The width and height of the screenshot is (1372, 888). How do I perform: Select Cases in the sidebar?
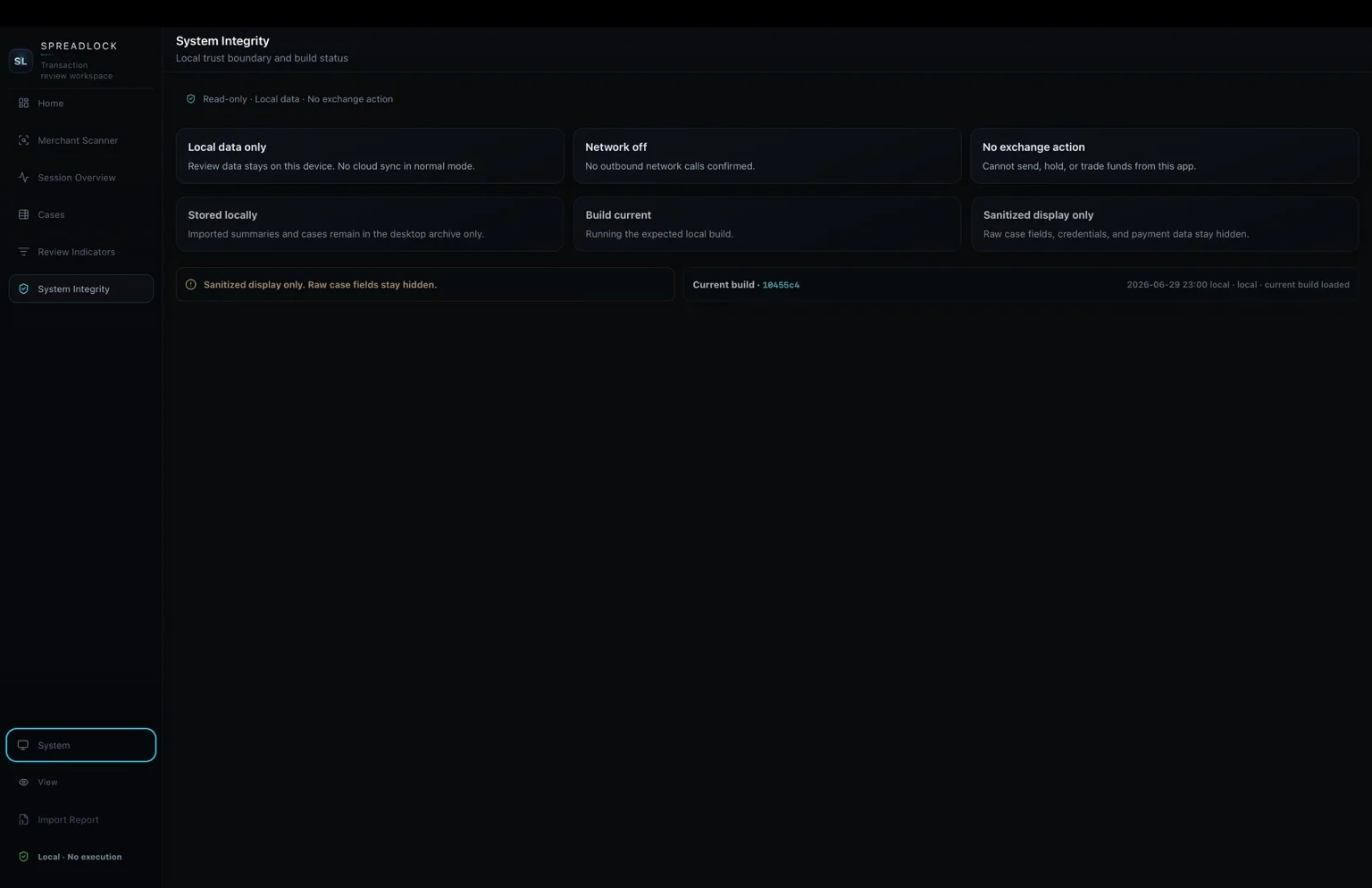pos(80,214)
